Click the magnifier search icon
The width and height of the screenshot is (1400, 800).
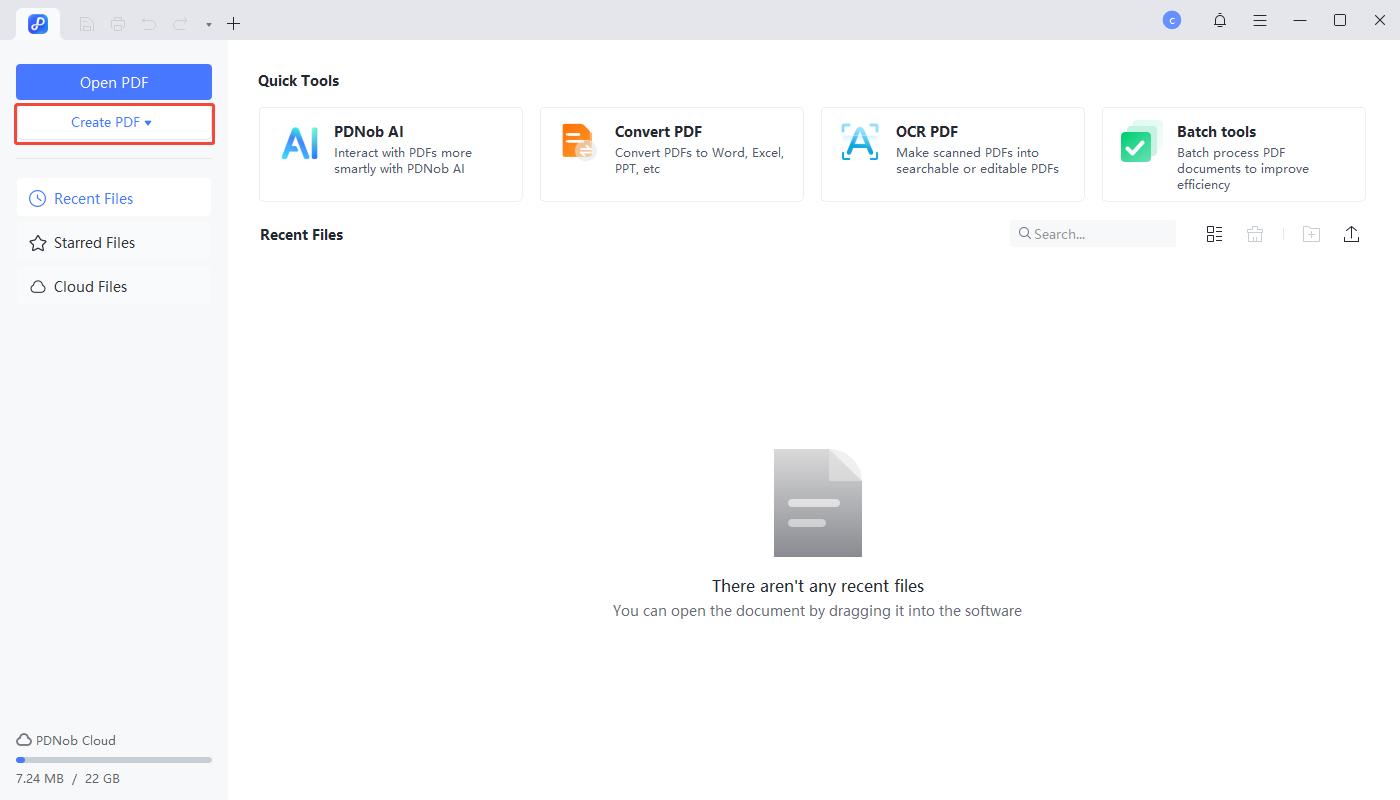[x=1025, y=233]
